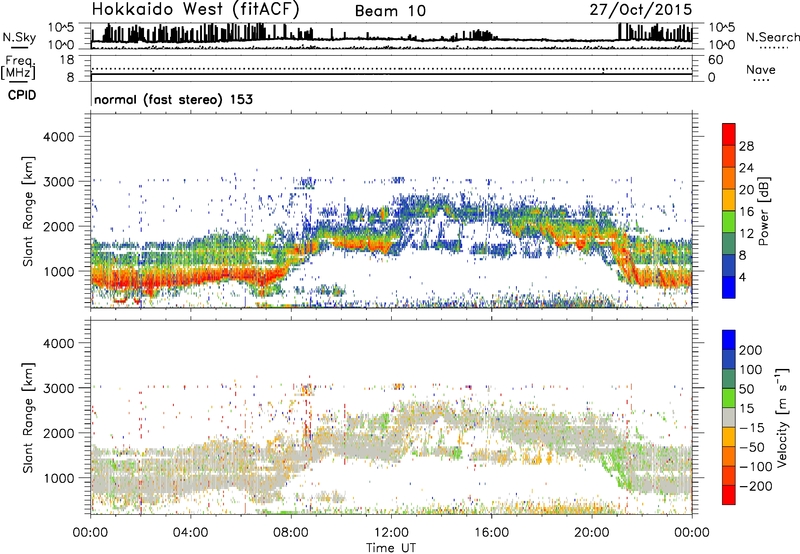Click the 'Power [dB]' color bar title
This screenshot has width=800, height=554.
(764, 211)
